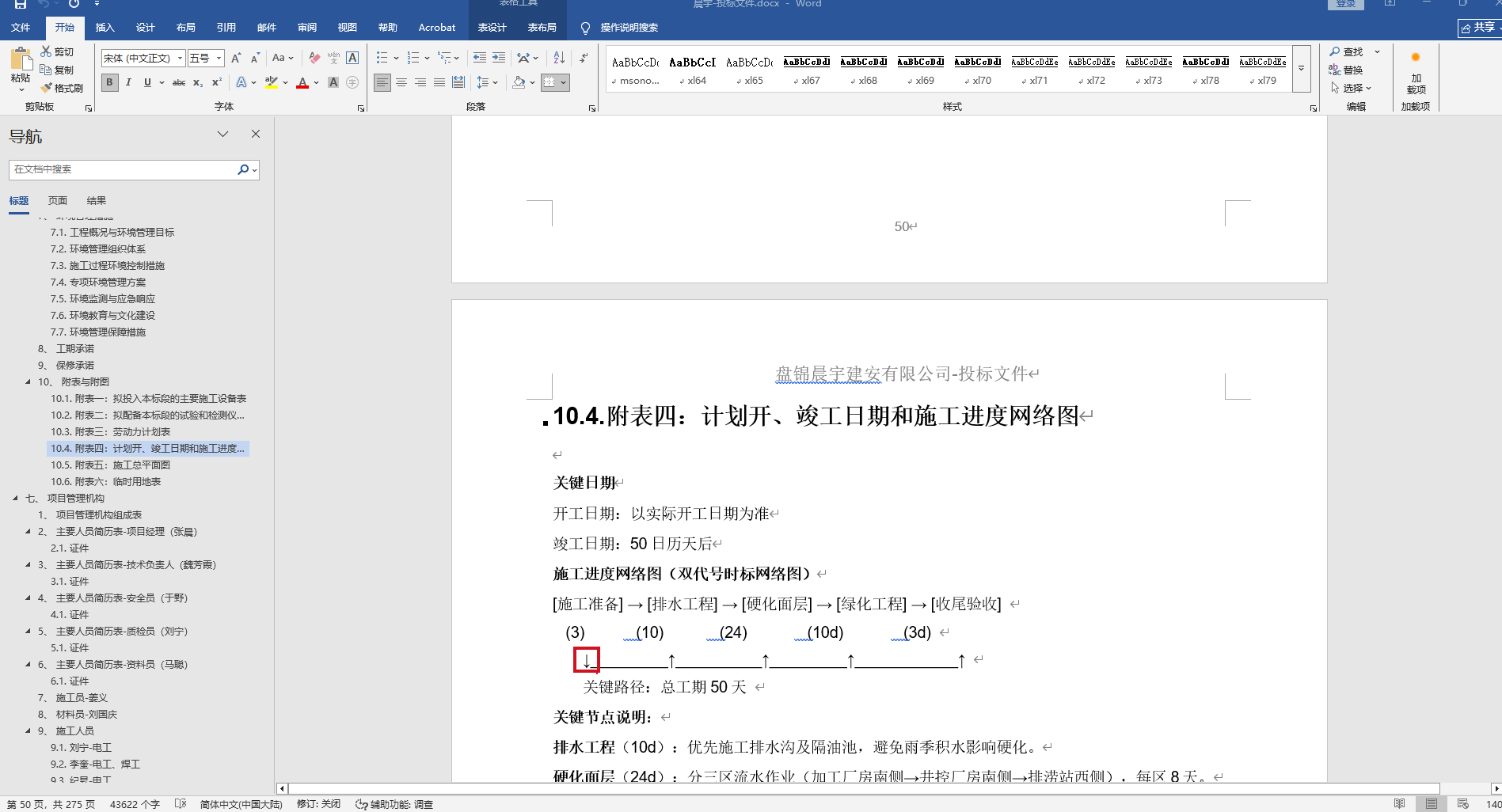Open the 文件 (File) menu

pyautogui.click(x=21, y=28)
